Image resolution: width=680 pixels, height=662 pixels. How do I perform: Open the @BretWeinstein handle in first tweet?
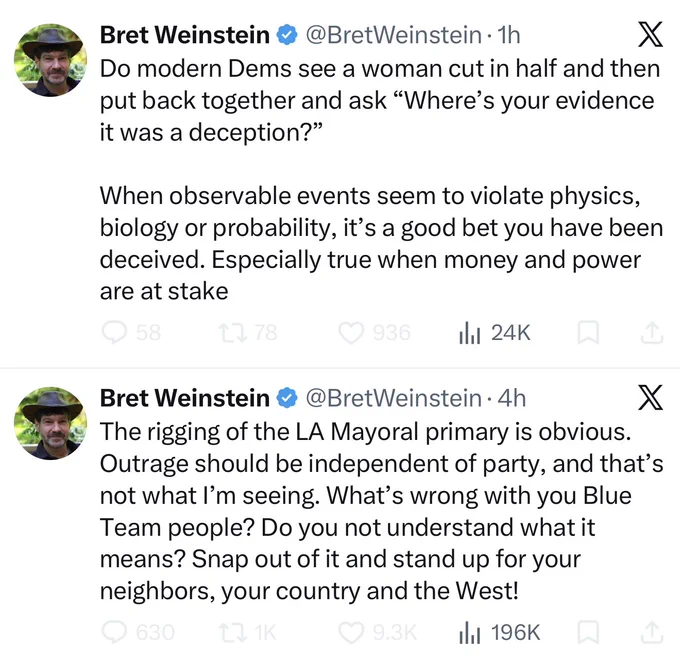pos(394,35)
